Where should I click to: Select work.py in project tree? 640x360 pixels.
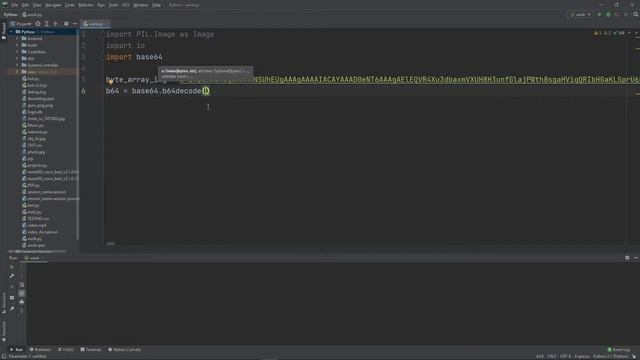[x=32, y=239]
